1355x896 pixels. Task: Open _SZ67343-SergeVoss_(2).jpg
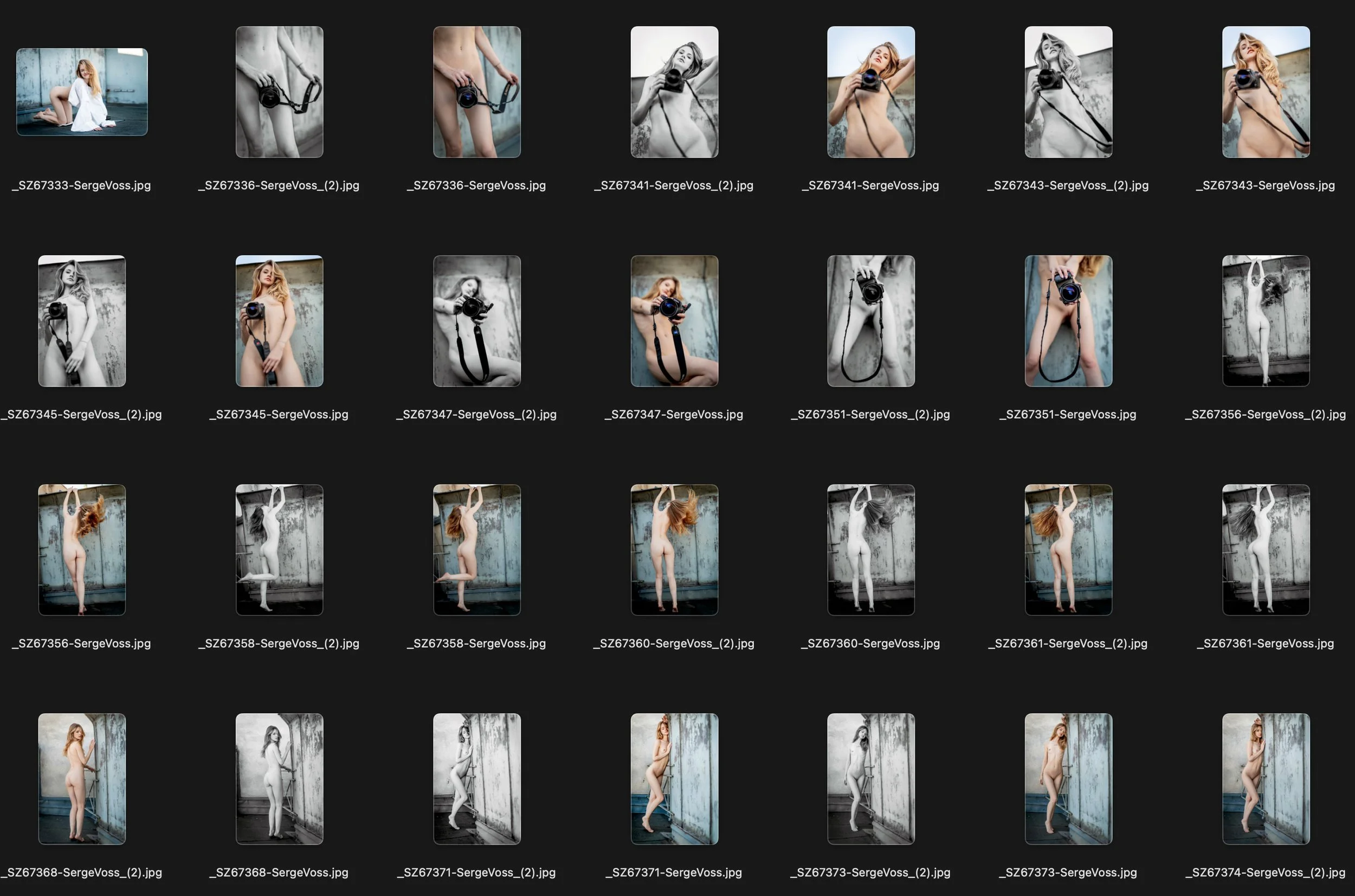1068,93
